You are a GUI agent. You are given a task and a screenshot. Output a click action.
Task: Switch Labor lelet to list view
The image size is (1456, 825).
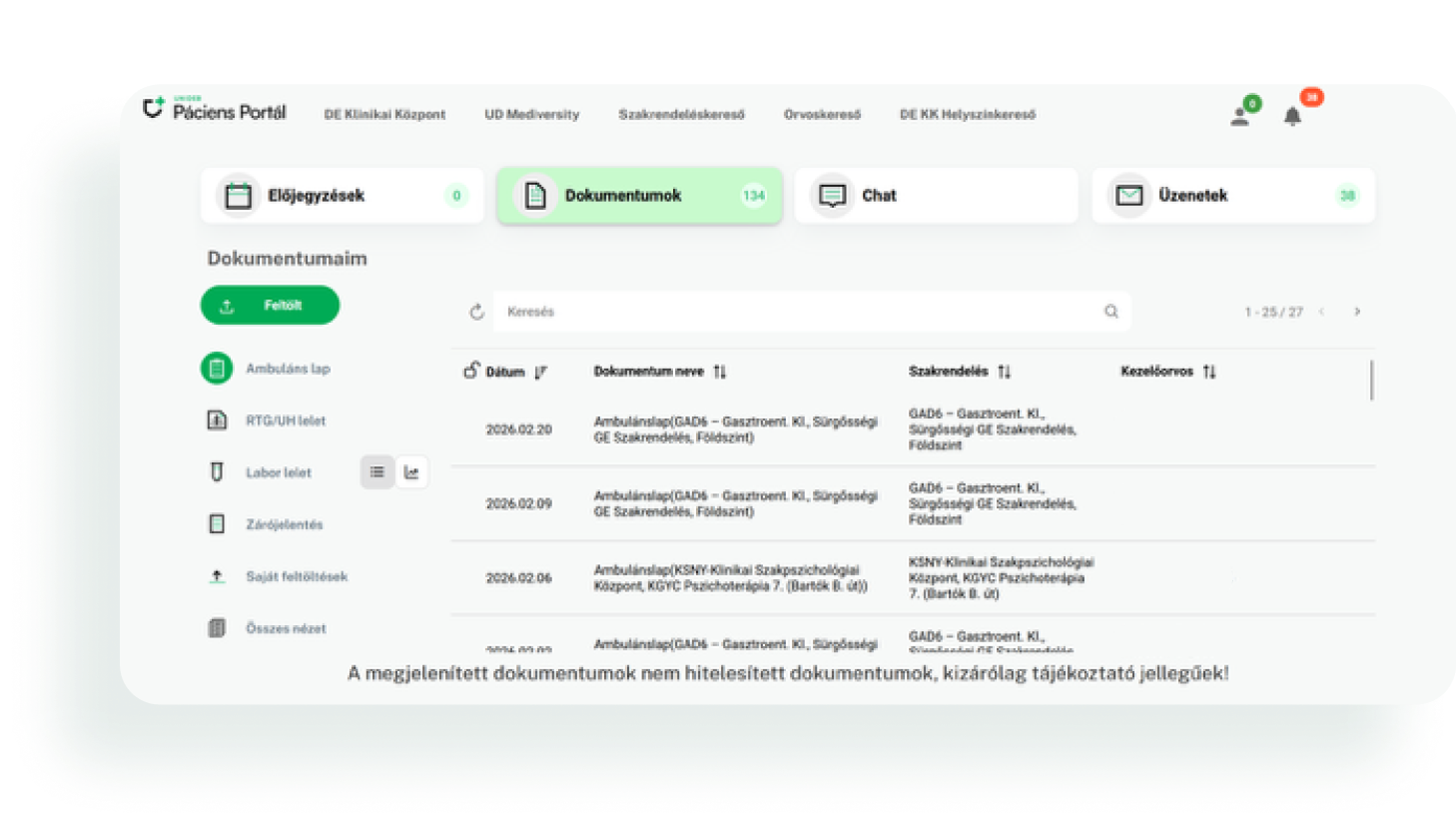[x=376, y=472]
